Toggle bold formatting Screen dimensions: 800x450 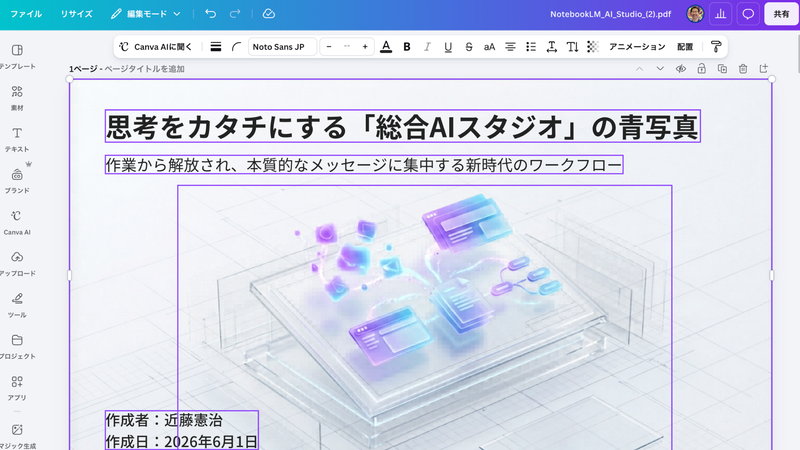point(407,47)
